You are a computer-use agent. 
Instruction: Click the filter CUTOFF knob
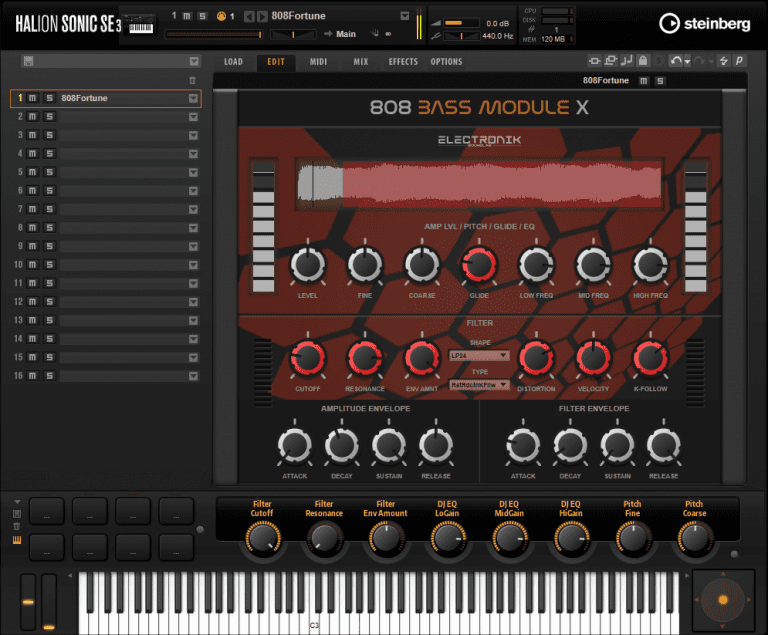click(308, 358)
